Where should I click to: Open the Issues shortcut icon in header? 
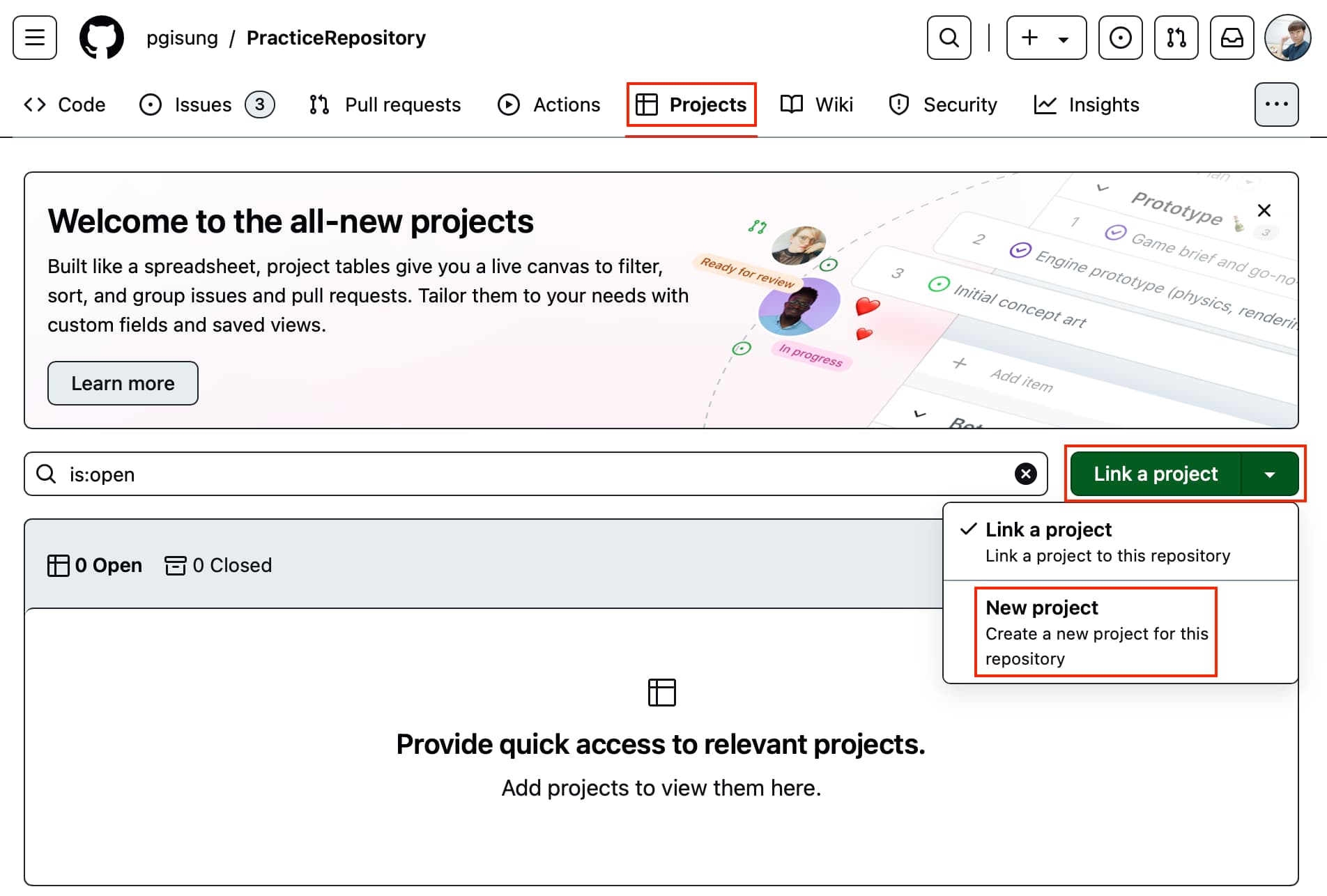(x=1120, y=38)
